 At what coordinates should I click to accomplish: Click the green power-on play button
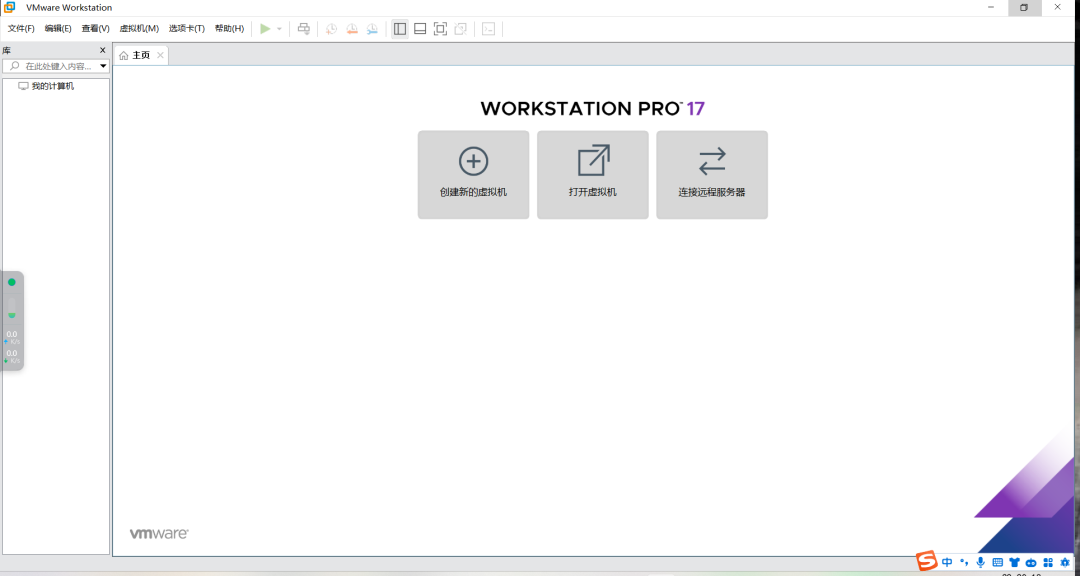click(x=265, y=29)
